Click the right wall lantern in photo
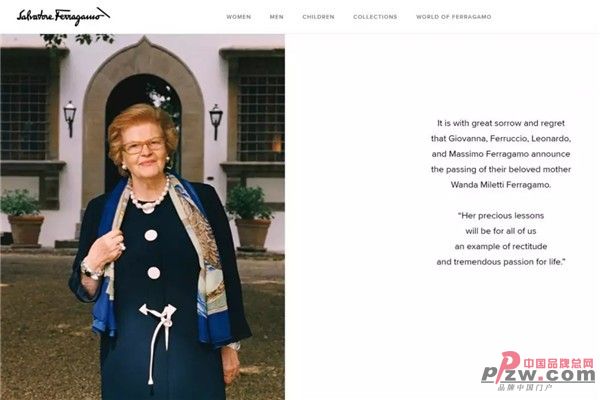This screenshot has height=400, width=600. 215,121
